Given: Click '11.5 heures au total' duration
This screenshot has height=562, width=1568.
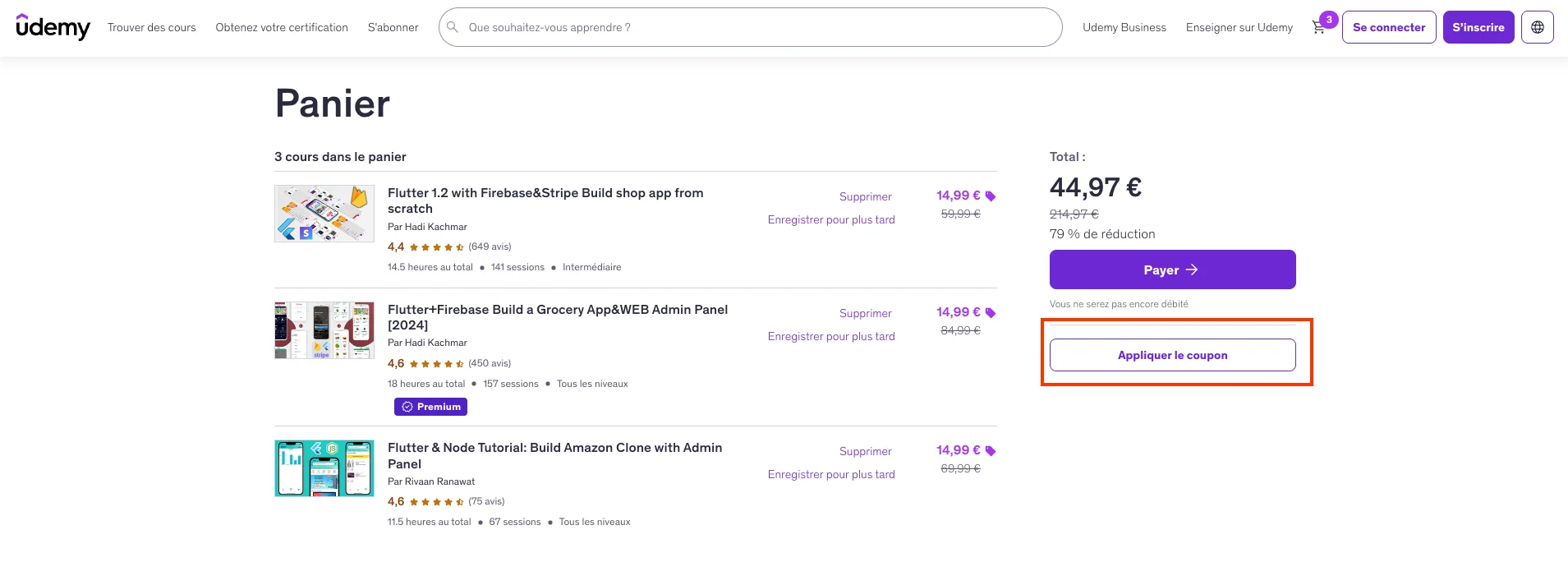Looking at the screenshot, I should 430,522.
